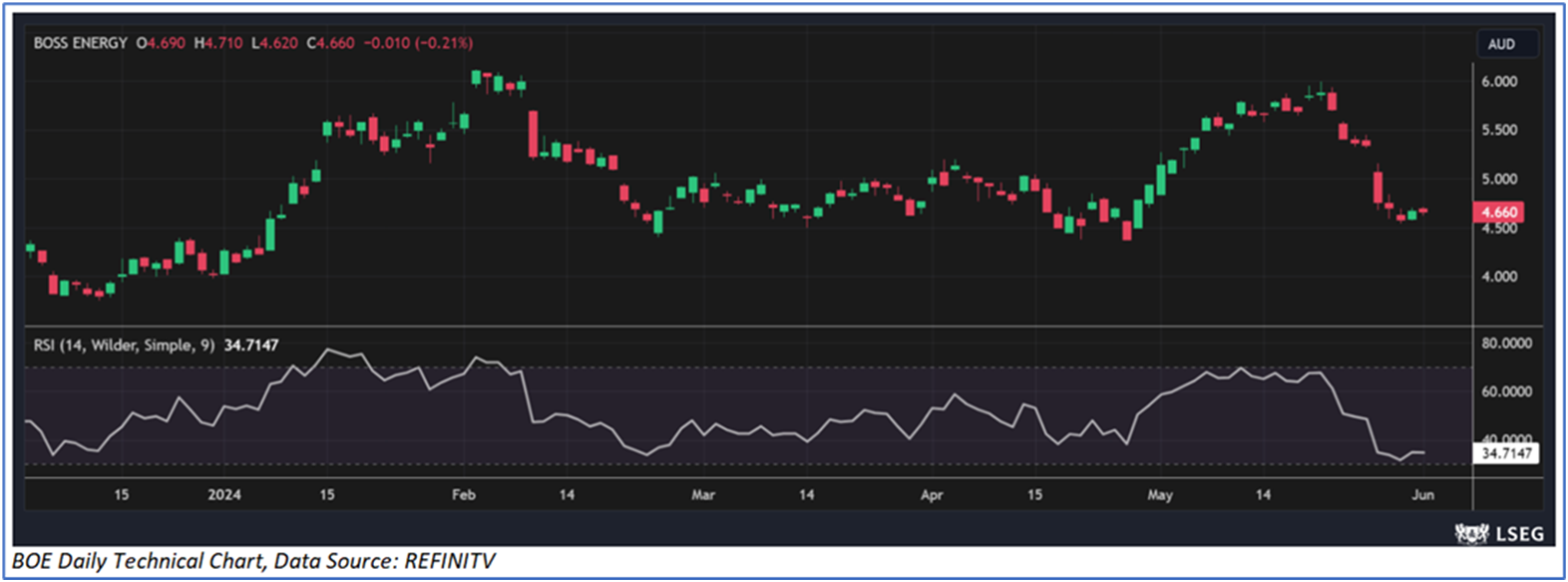Select the Apr date marker

tap(932, 495)
